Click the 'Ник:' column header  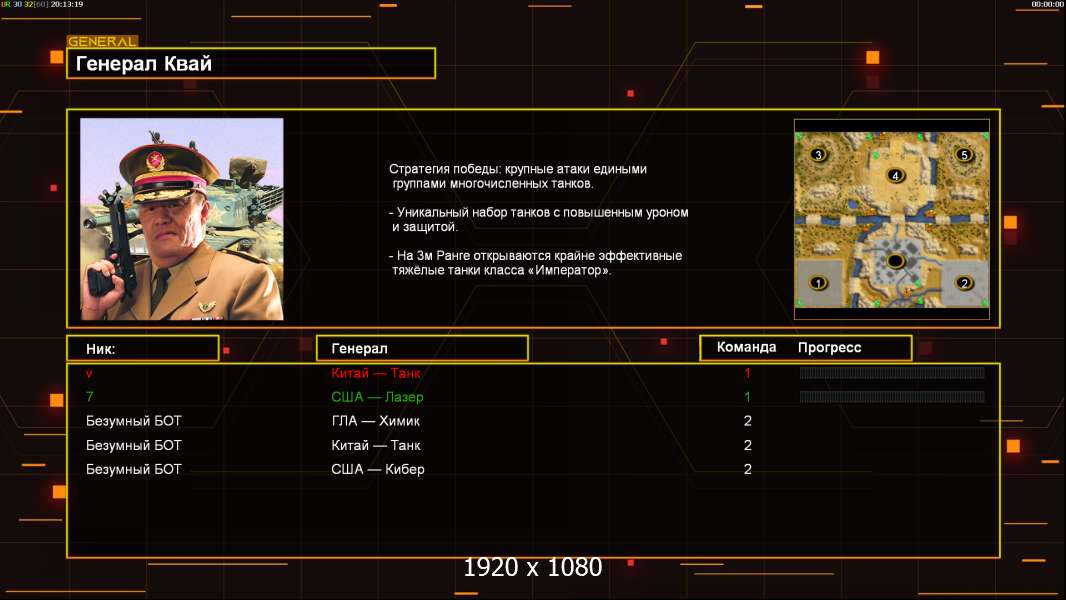tap(143, 349)
